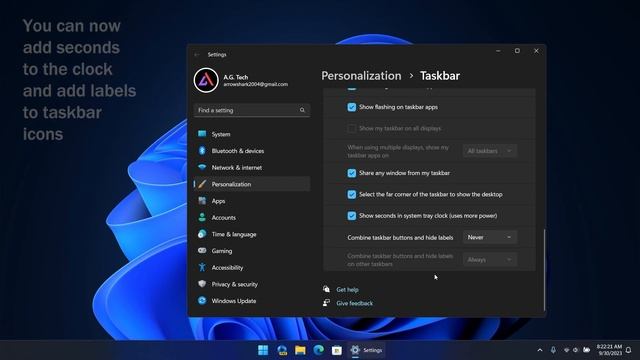Click the microphone tray icon

point(553,350)
